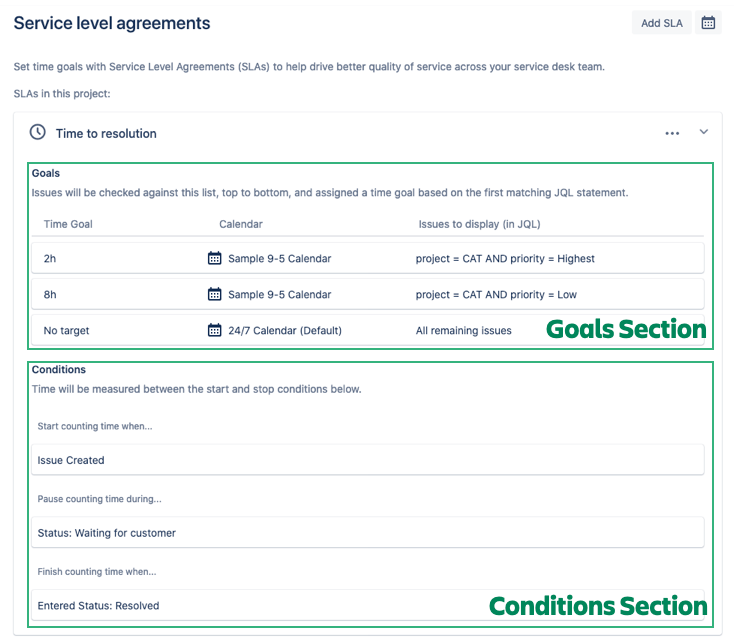Collapse the Time to resolution SLA chevron
The width and height of the screenshot is (739, 639).
703,132
